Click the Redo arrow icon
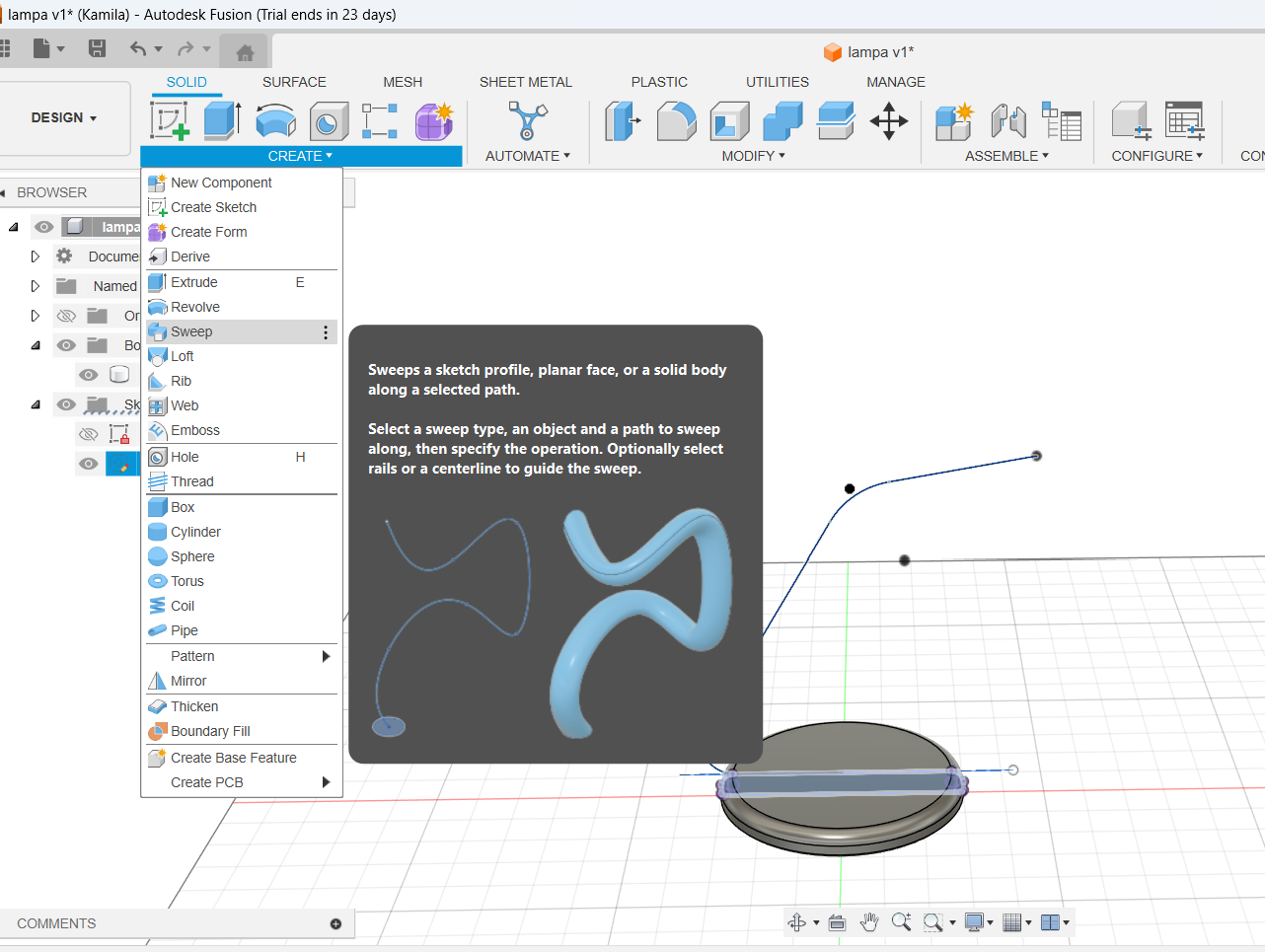 186,48
